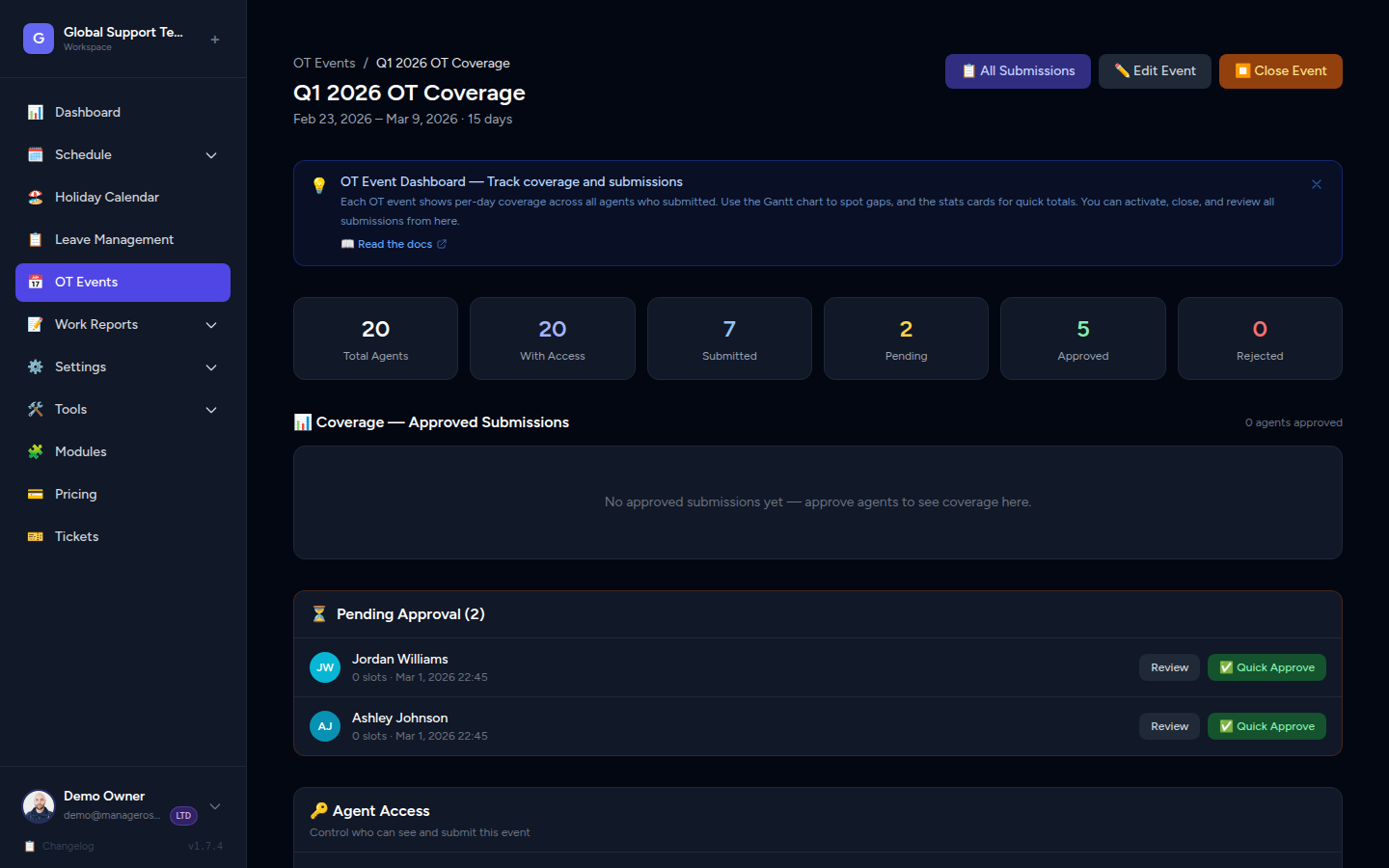
Task: Open the Demo Owner account dropdown
Action: coord(215,806)
